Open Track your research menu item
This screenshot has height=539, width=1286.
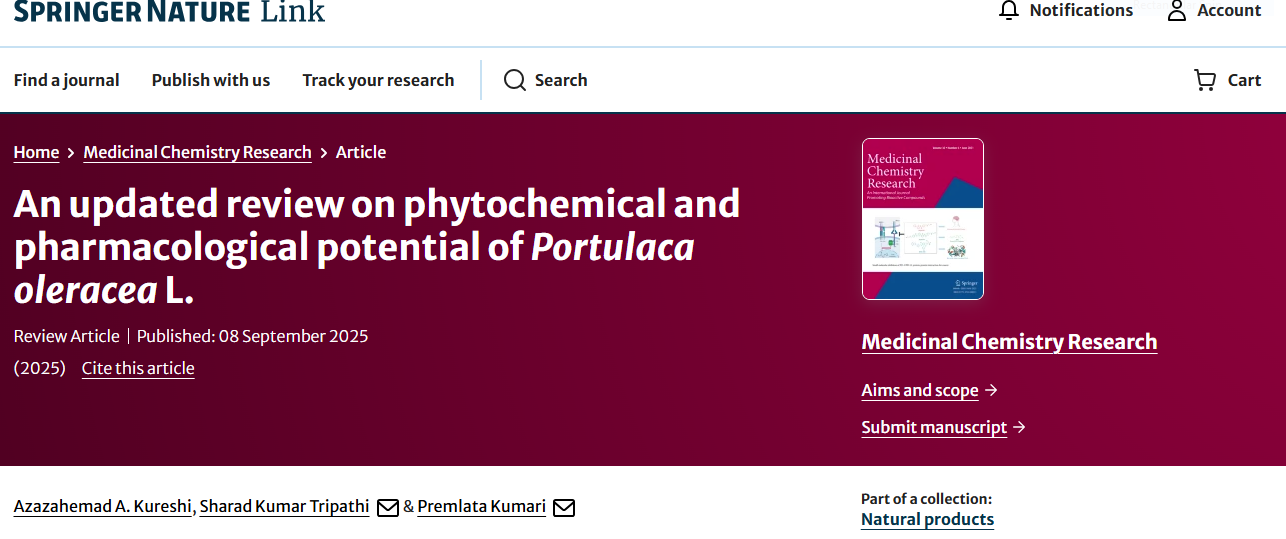click(378, 80)
